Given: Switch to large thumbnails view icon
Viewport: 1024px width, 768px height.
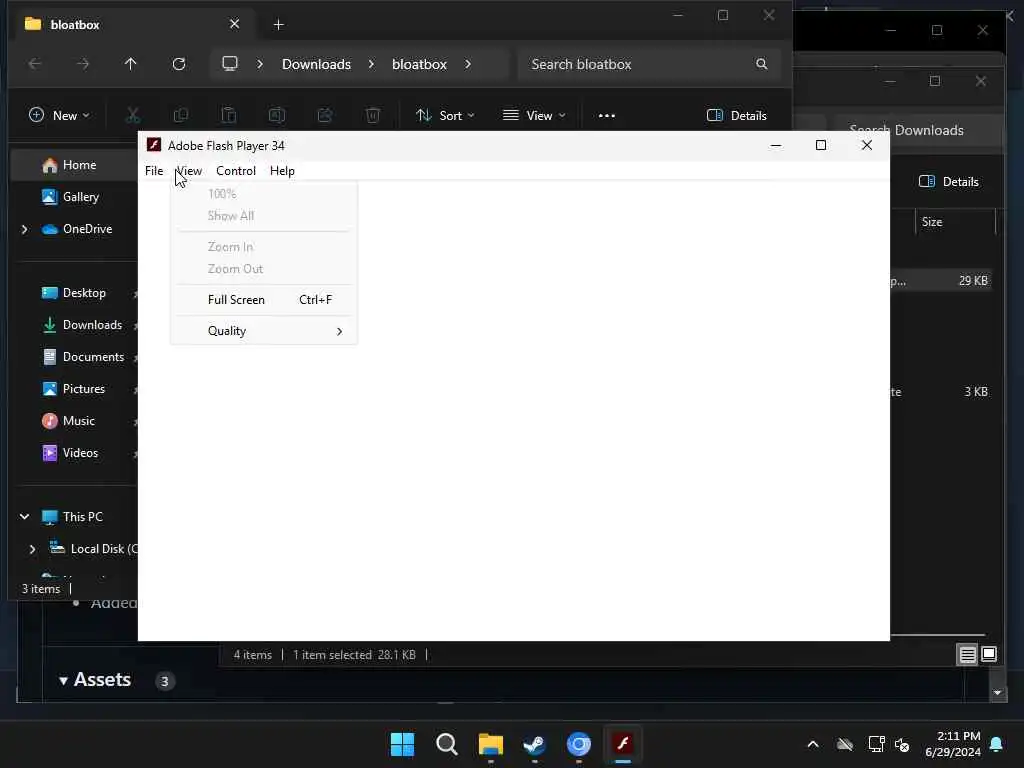Looking at the screenshot, I should click(989, 654).
